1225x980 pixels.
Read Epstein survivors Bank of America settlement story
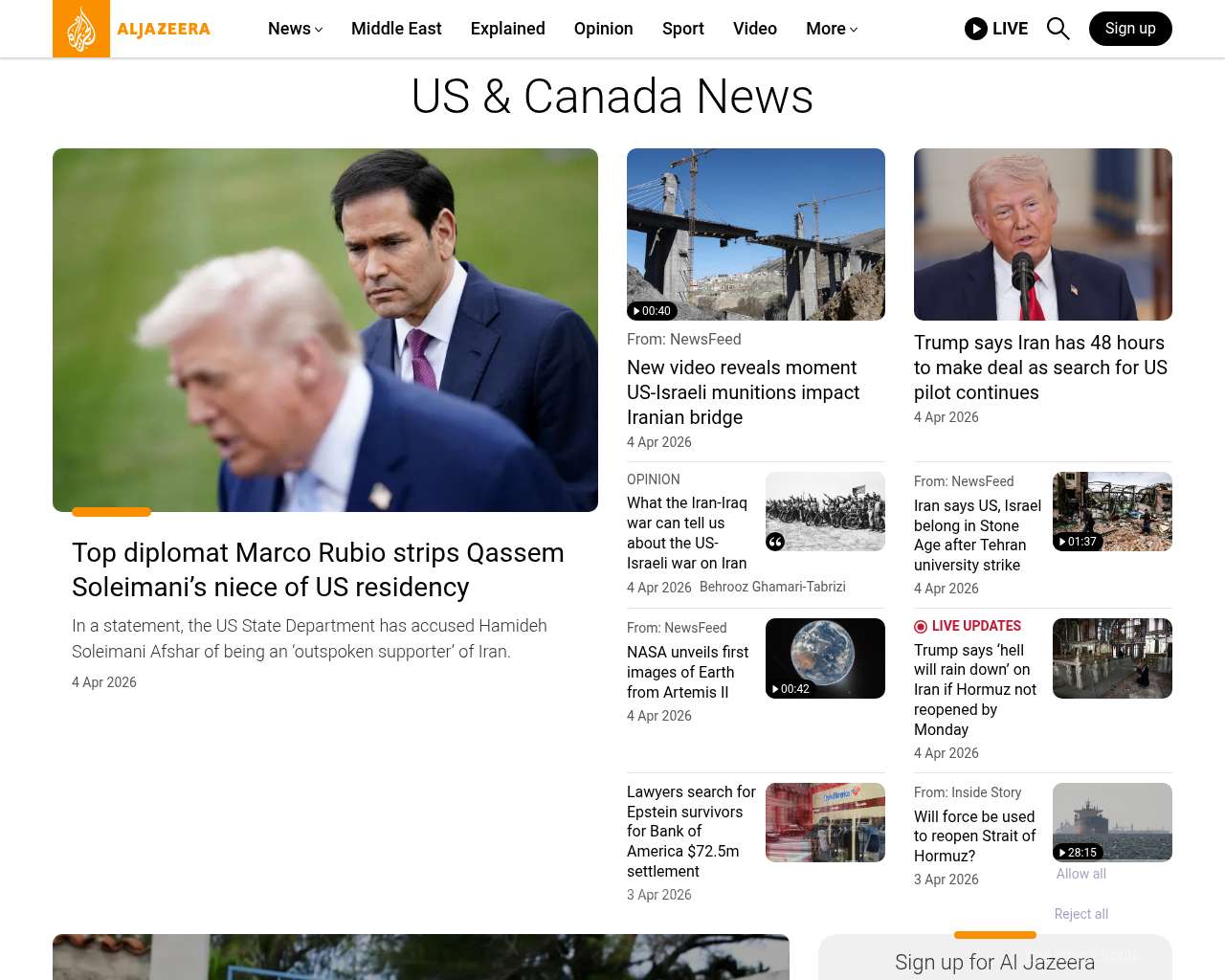pos(691,832)
